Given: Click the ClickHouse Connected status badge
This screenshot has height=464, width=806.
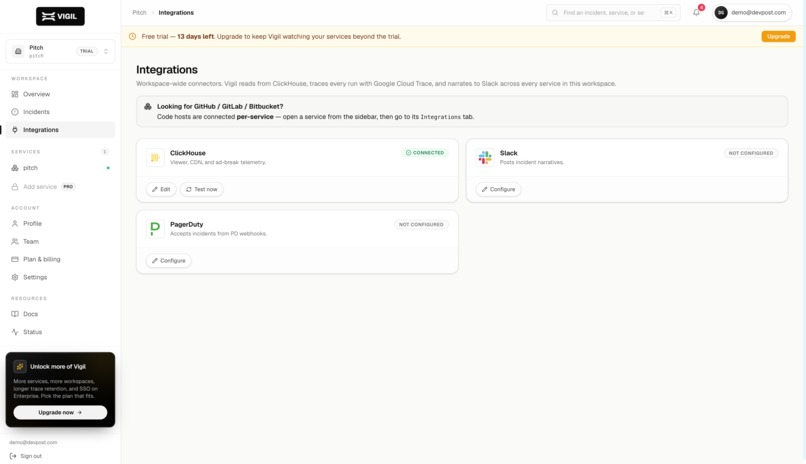Looking at the screenshot, I should pos(425,153).
